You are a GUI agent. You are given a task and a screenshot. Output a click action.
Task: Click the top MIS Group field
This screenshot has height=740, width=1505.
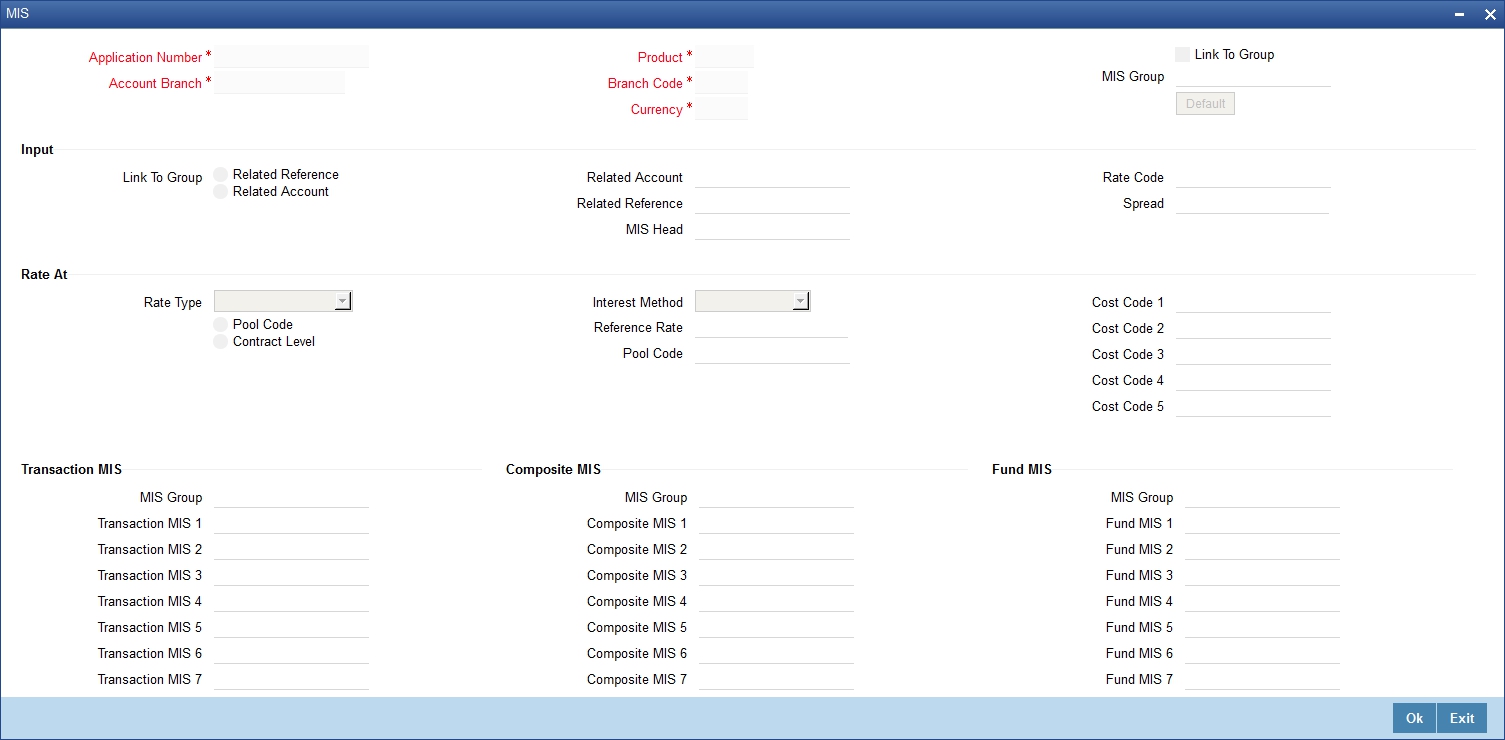coord(1253,76)
